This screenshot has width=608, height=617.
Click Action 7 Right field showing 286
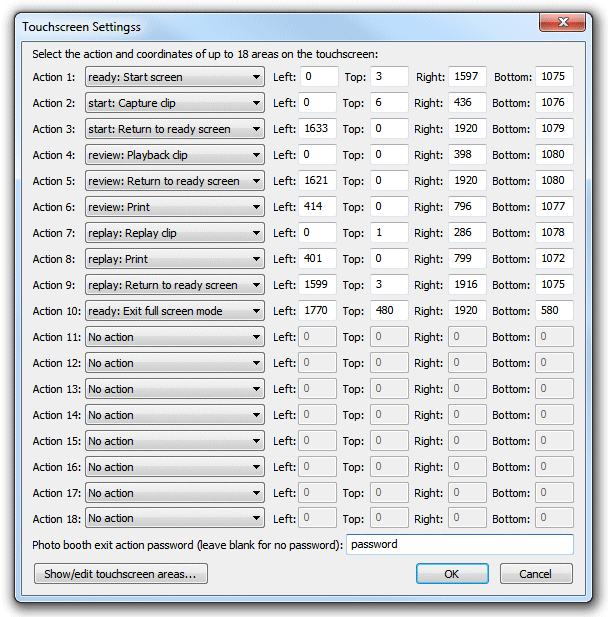[468, 232]
